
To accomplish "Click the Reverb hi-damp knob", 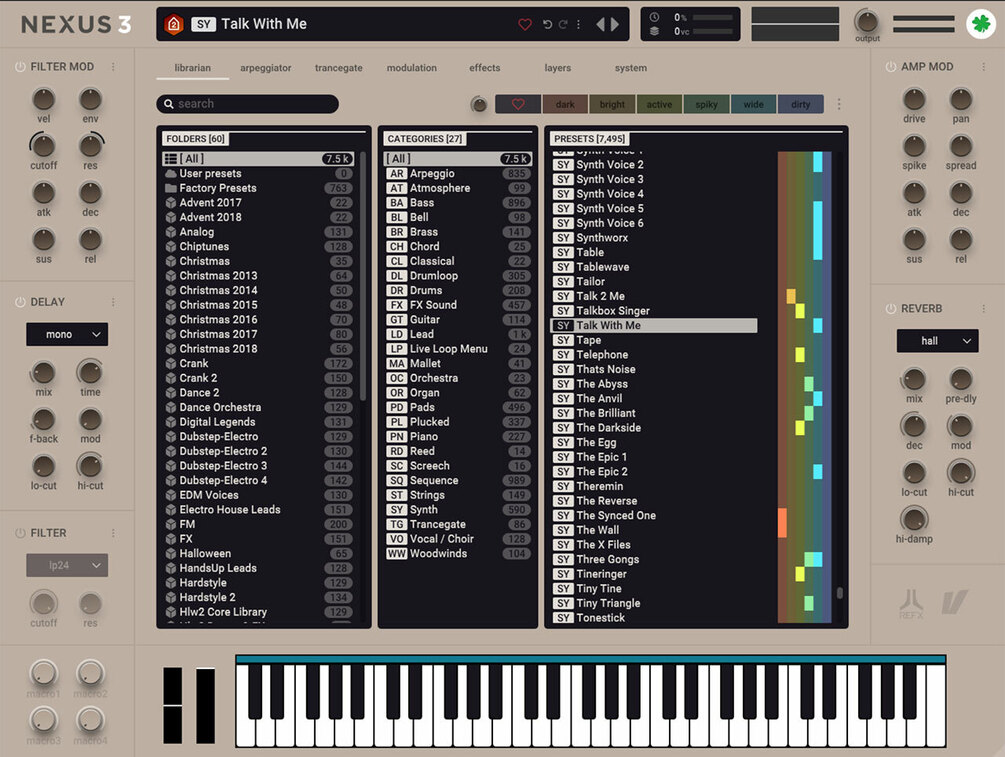I will coord(914,519).
